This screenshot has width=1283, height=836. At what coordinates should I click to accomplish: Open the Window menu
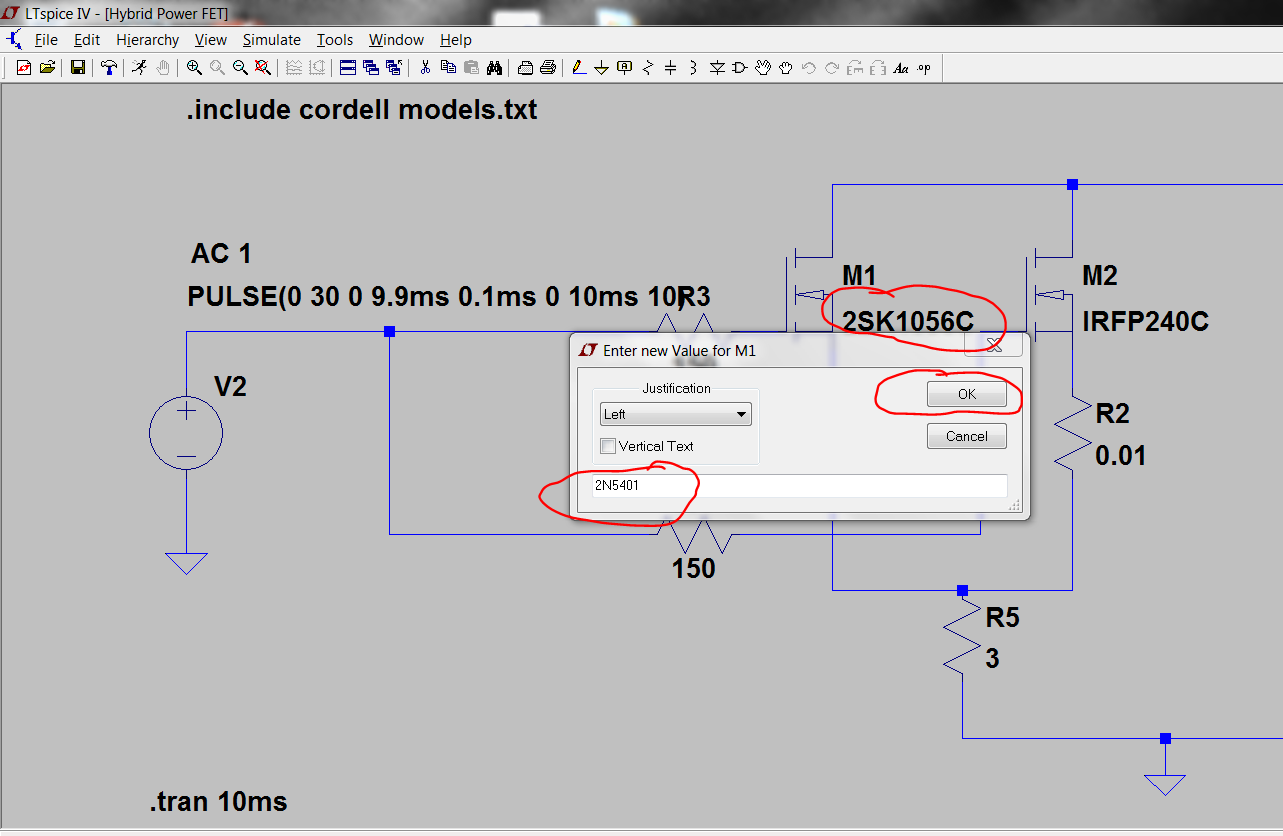(x=396, y=40)
